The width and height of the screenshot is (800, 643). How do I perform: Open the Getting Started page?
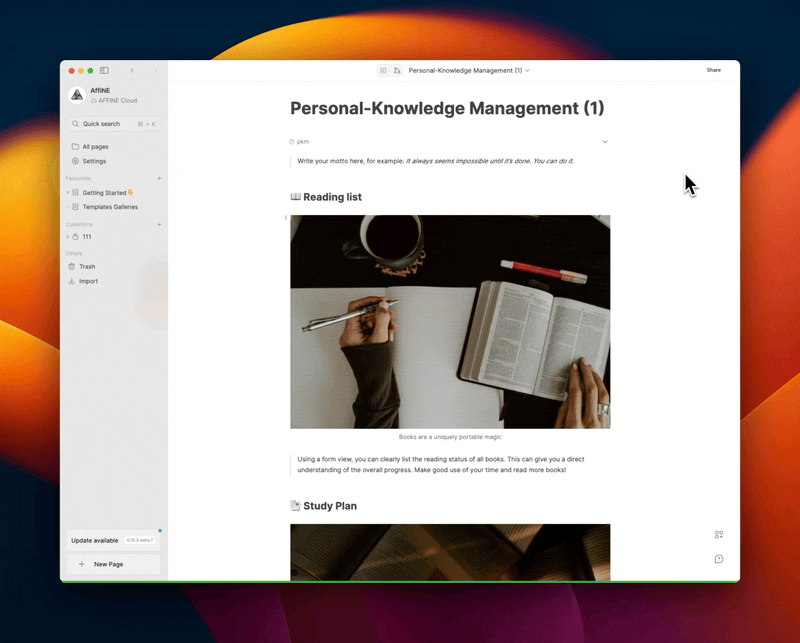[108, 192]
